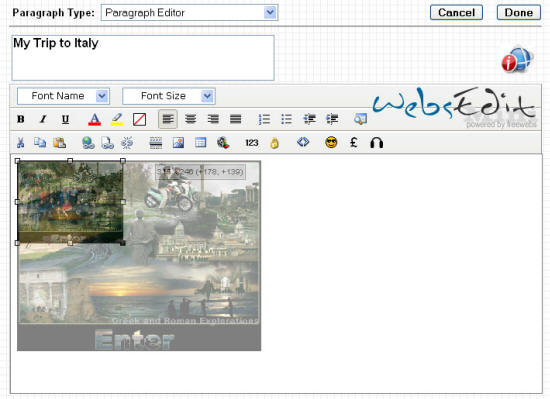Insert a table

coord(201,143)
